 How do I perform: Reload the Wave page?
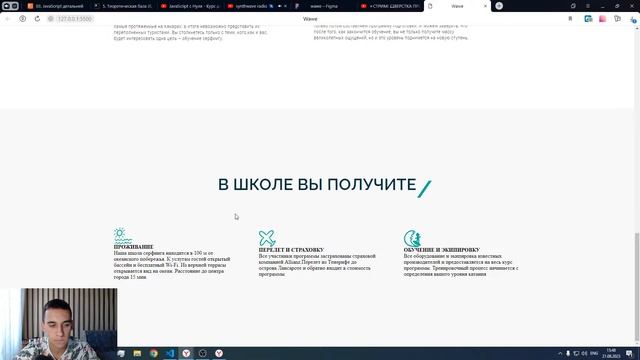pos(37,19)
